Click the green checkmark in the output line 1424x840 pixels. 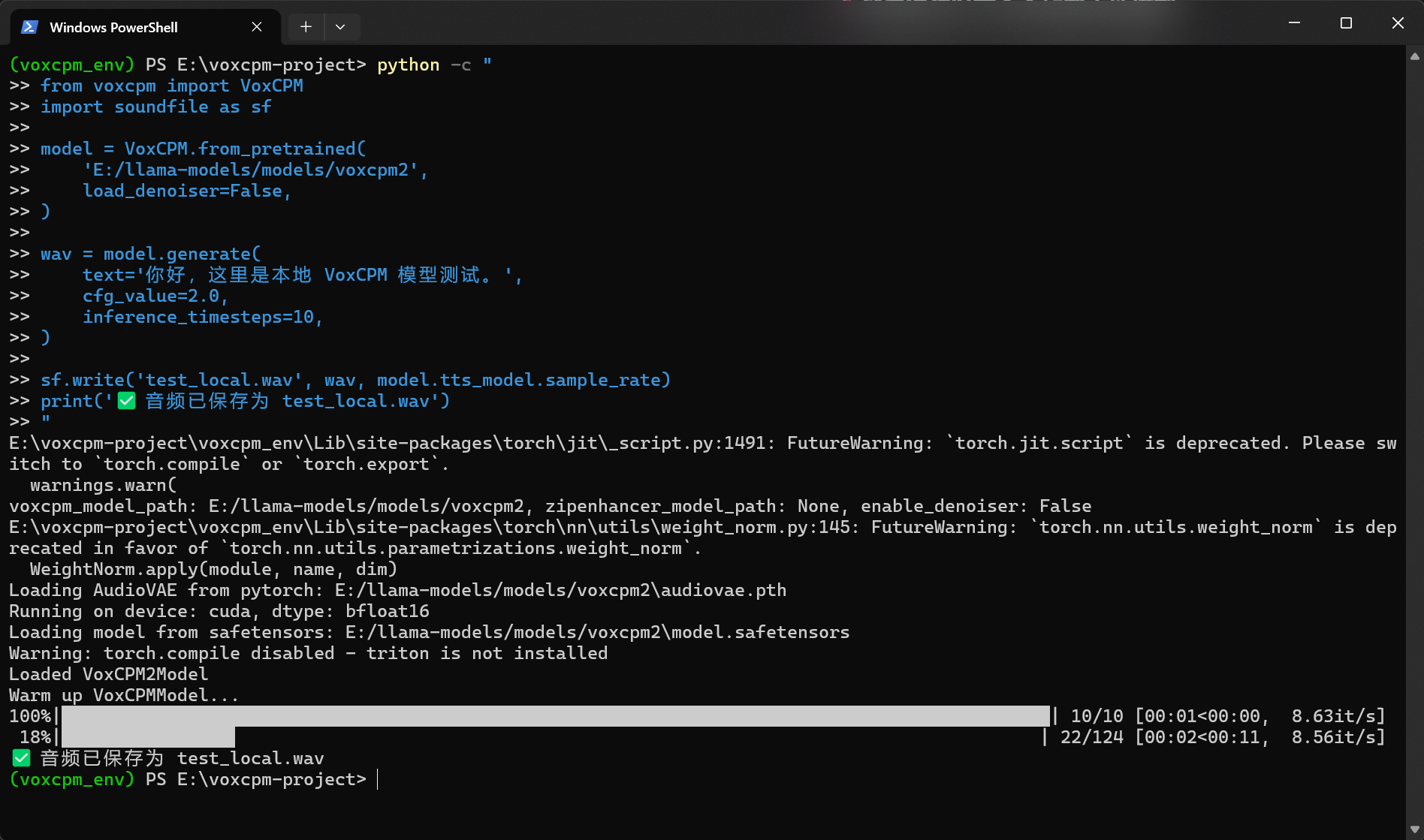[22, 758]
